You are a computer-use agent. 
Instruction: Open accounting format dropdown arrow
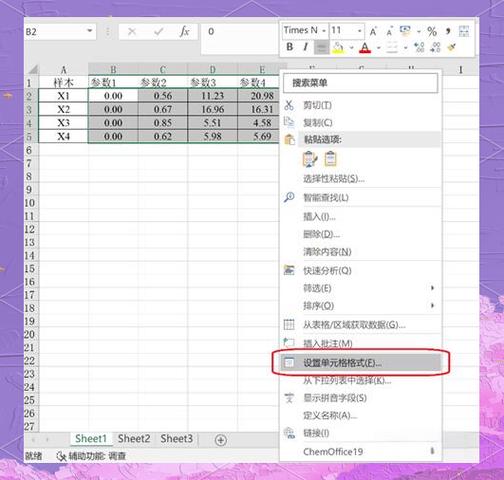point(419,32)
